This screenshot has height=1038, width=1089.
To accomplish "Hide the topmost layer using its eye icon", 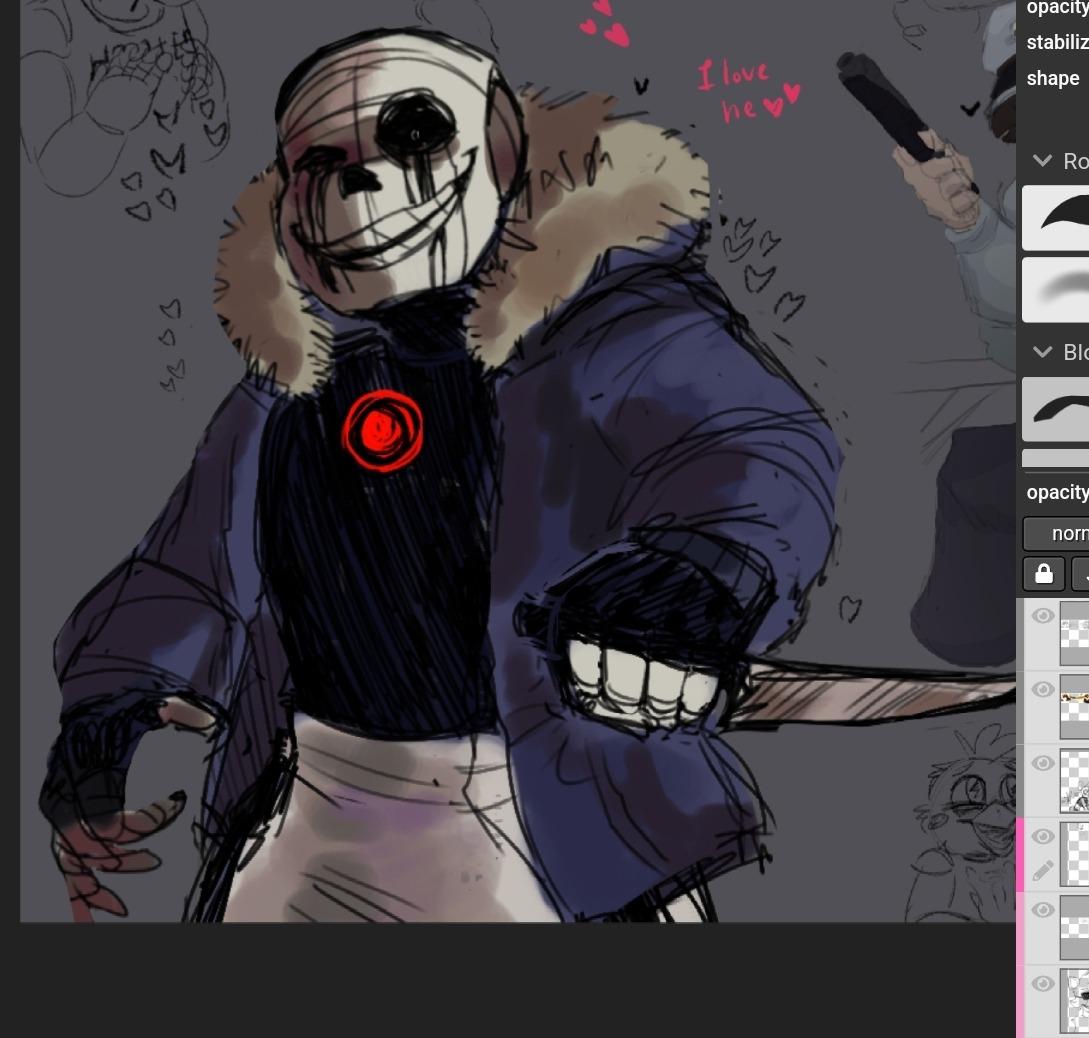I will coord(1043,616).
